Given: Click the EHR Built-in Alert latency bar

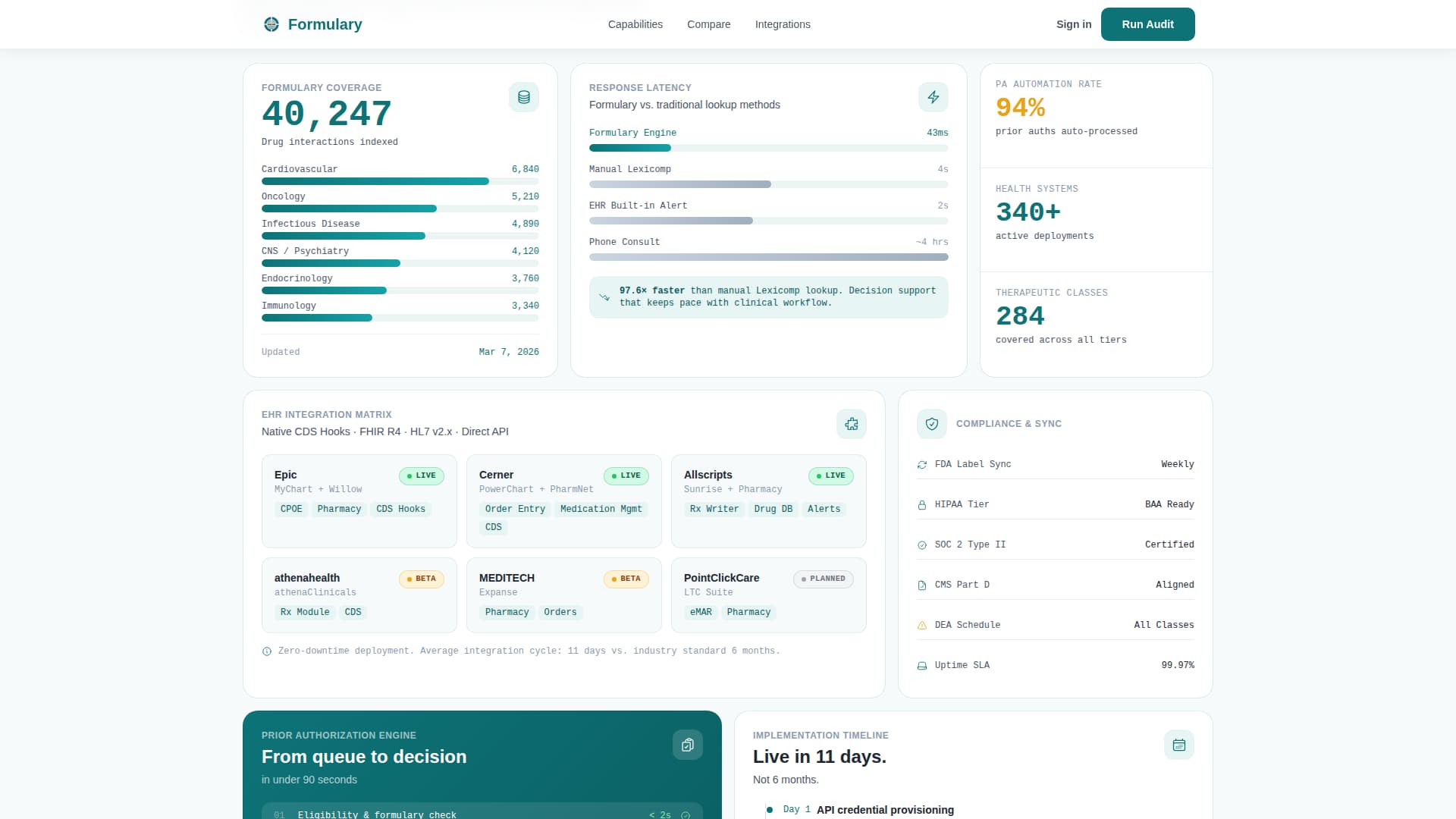Looking at the screenshot, I should pyautogui.click(x=769, y=221).
